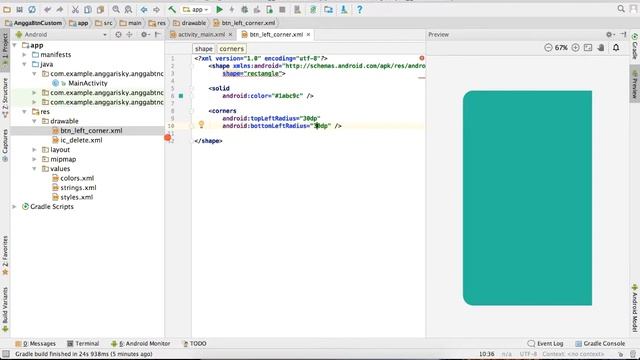Click the bell notifications icon in Preview
640x360 pixels.
pyautogui.click(x=616, y=48)
